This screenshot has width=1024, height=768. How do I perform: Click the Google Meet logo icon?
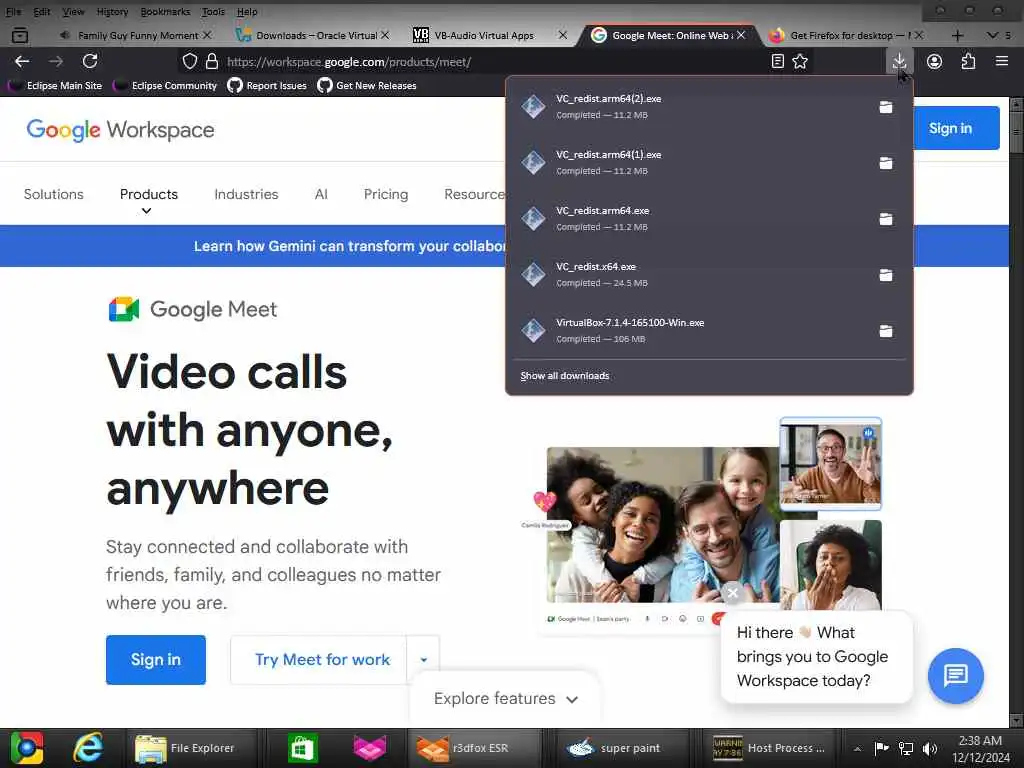pos(123,309)
